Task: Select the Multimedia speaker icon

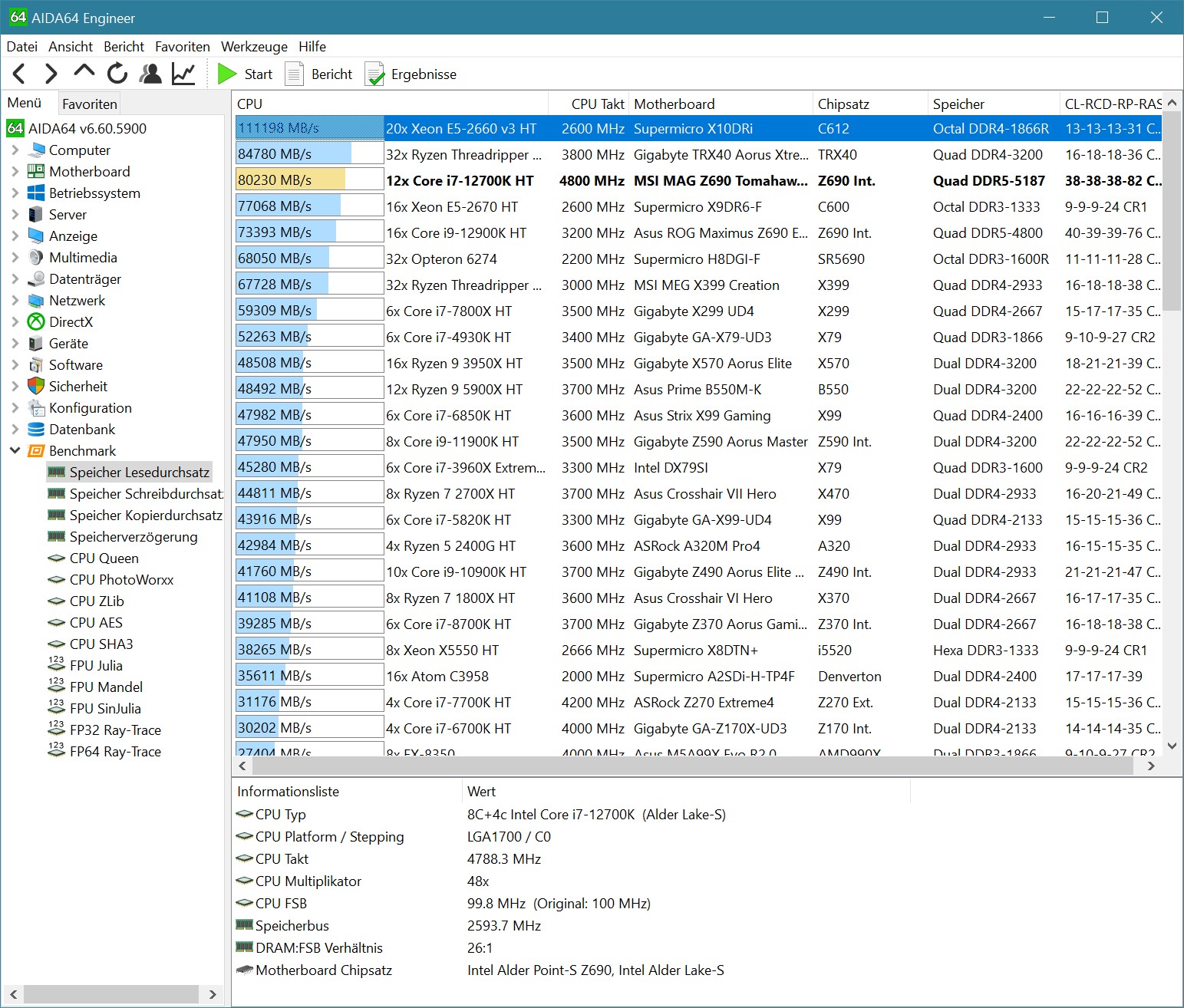Action: tap(36, 258)
